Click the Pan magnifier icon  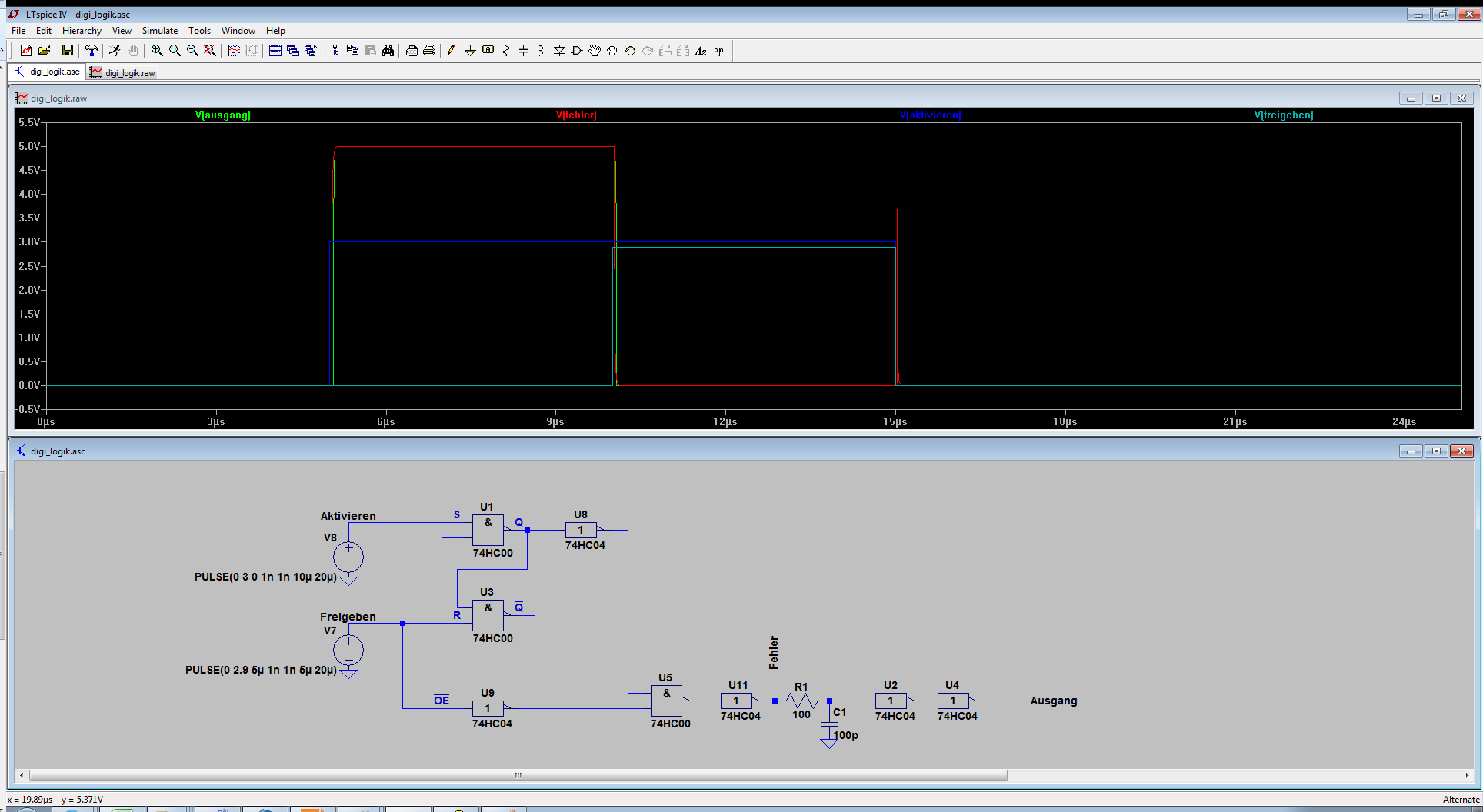point(175,50)
